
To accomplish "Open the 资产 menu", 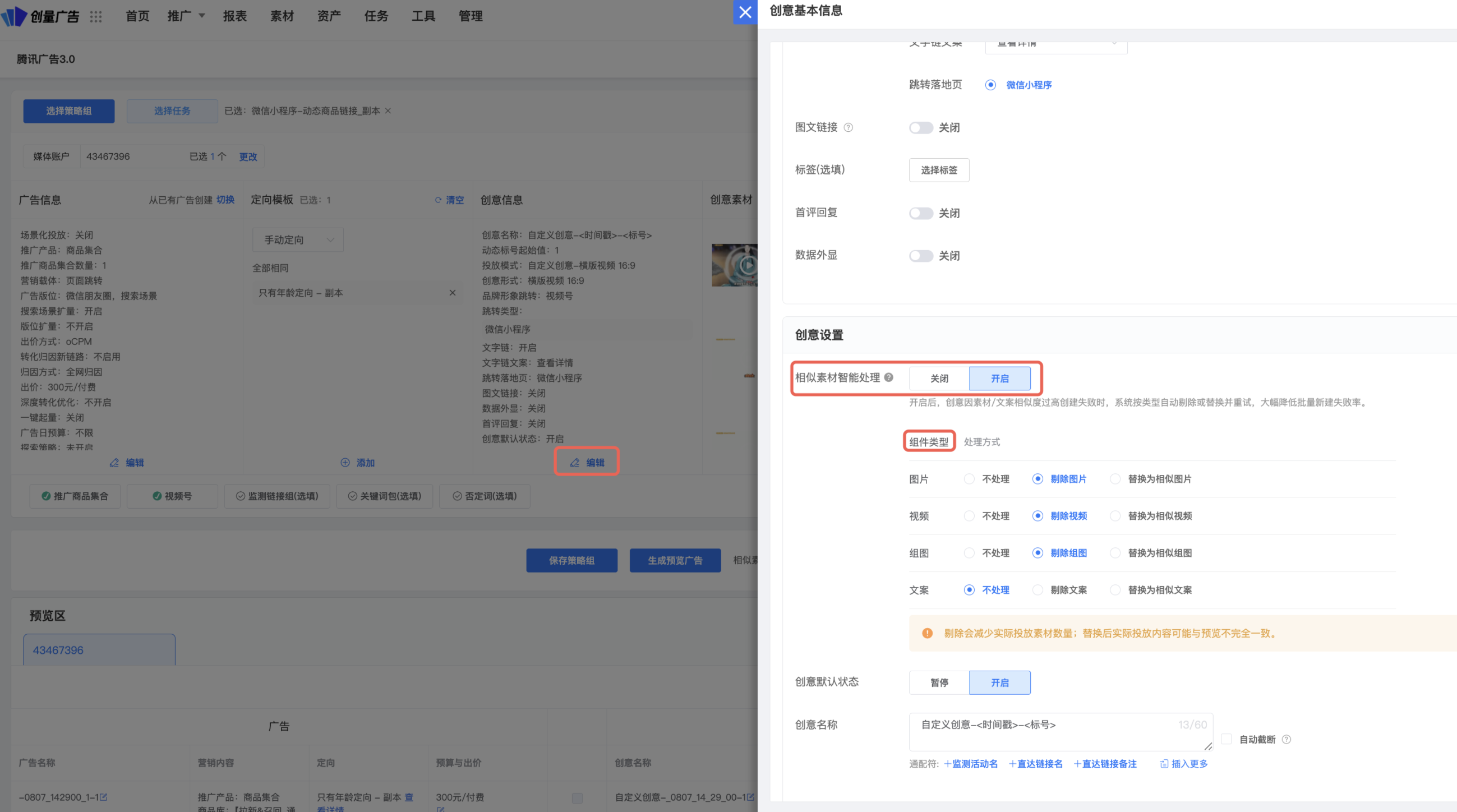I will 329,16.
